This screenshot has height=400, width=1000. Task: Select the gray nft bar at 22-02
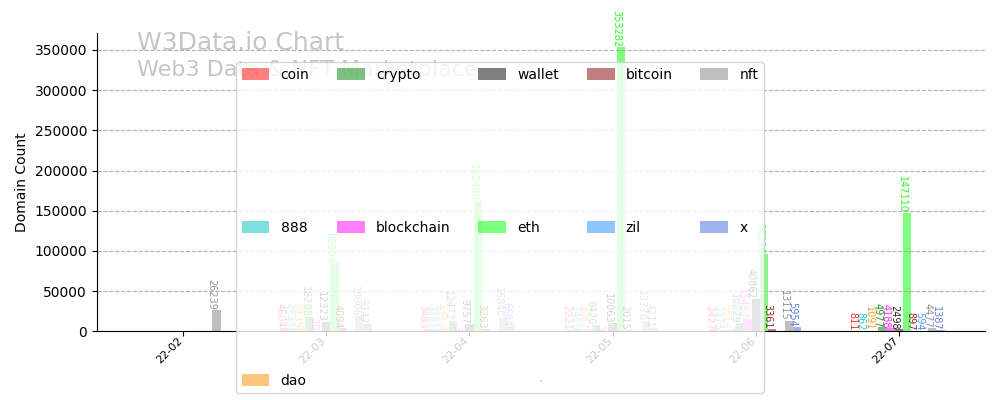tap(216, 320)
